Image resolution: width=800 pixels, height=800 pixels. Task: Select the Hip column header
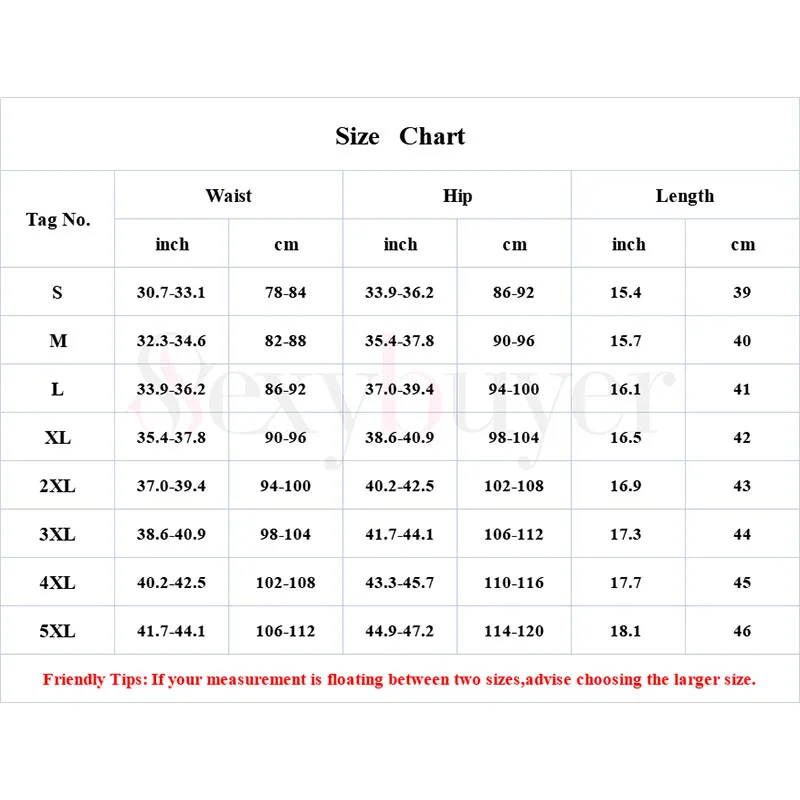coord(457,196)
